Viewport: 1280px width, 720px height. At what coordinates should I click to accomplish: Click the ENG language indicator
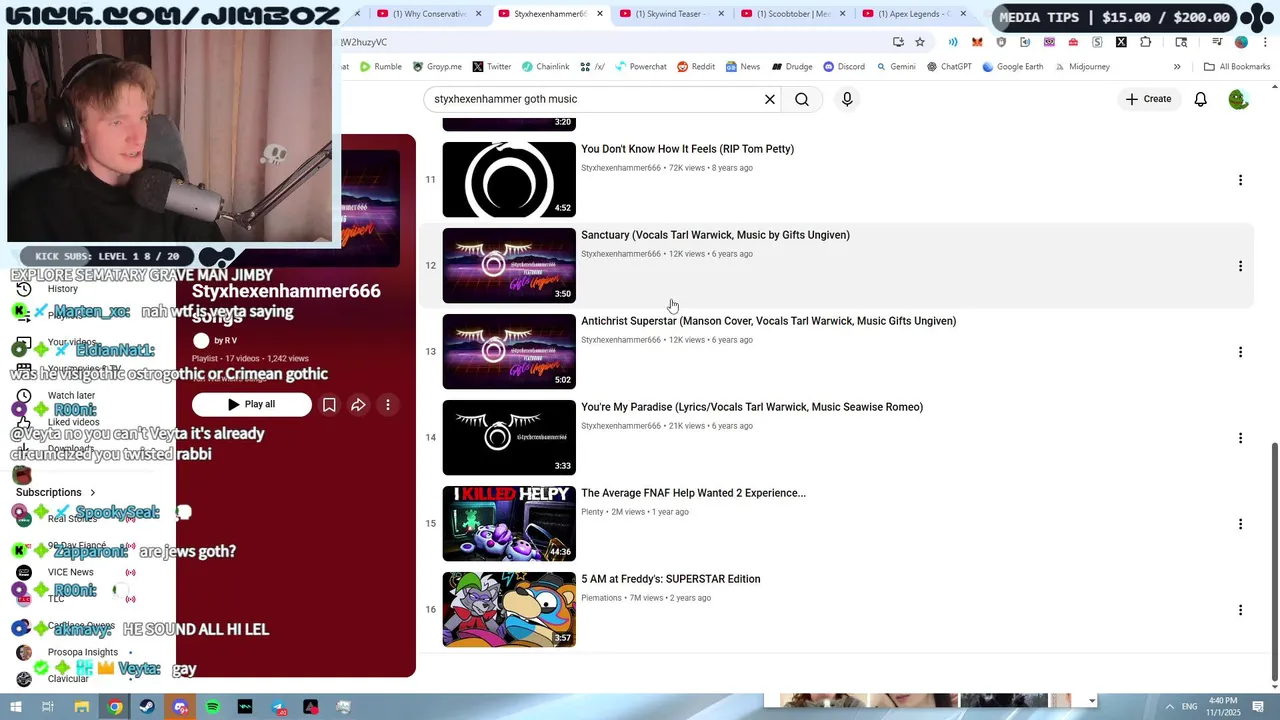(1190, 706)
